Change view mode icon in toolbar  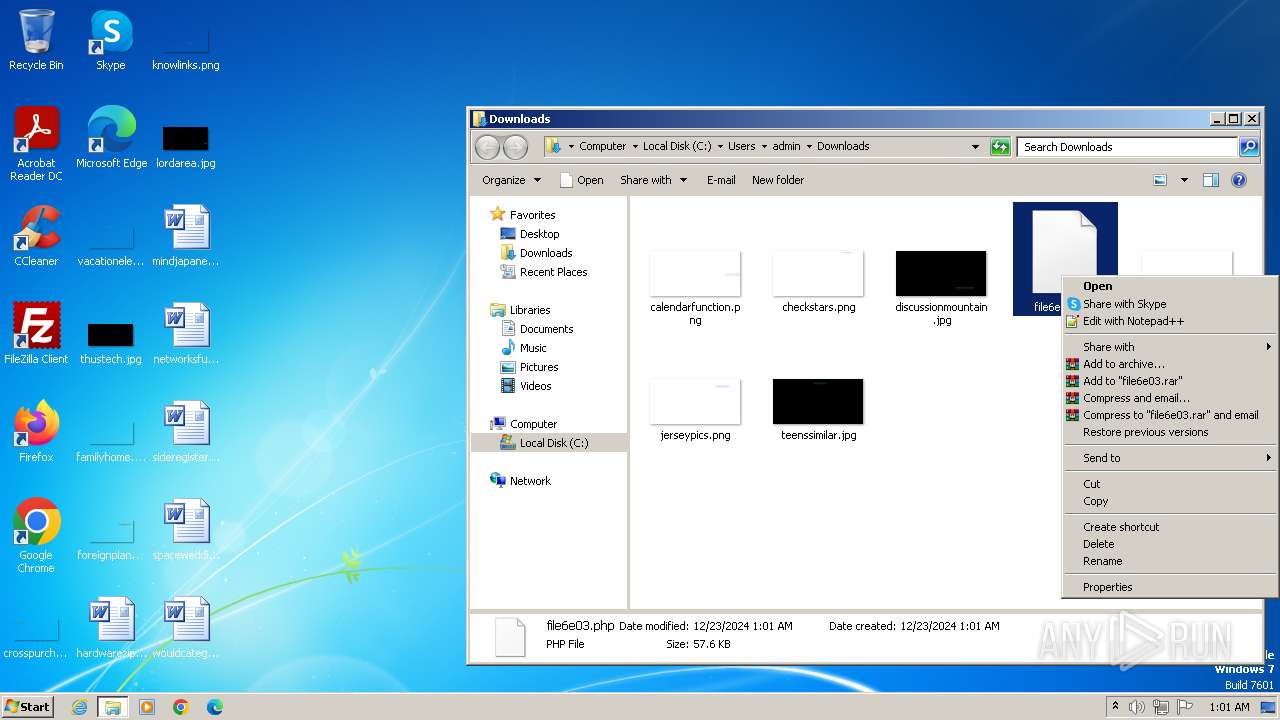point(1160,180)
